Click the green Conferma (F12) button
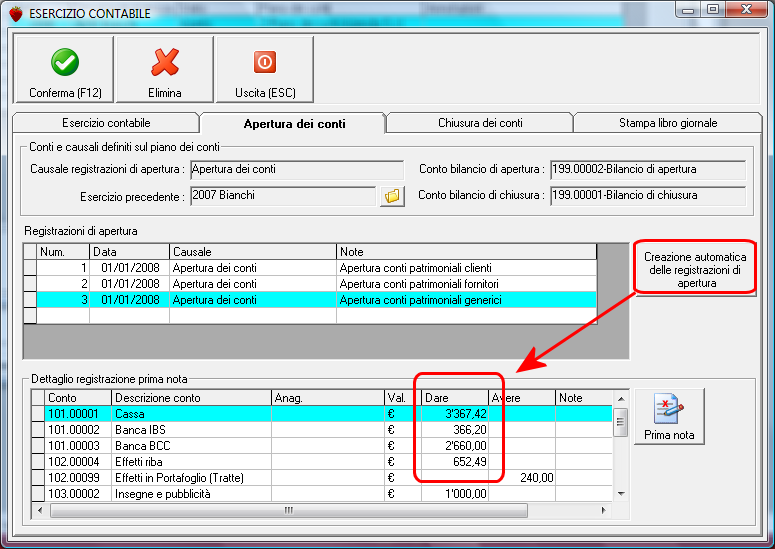The height and width of the screenshot is (549, 775). click(x=65, y=69)
